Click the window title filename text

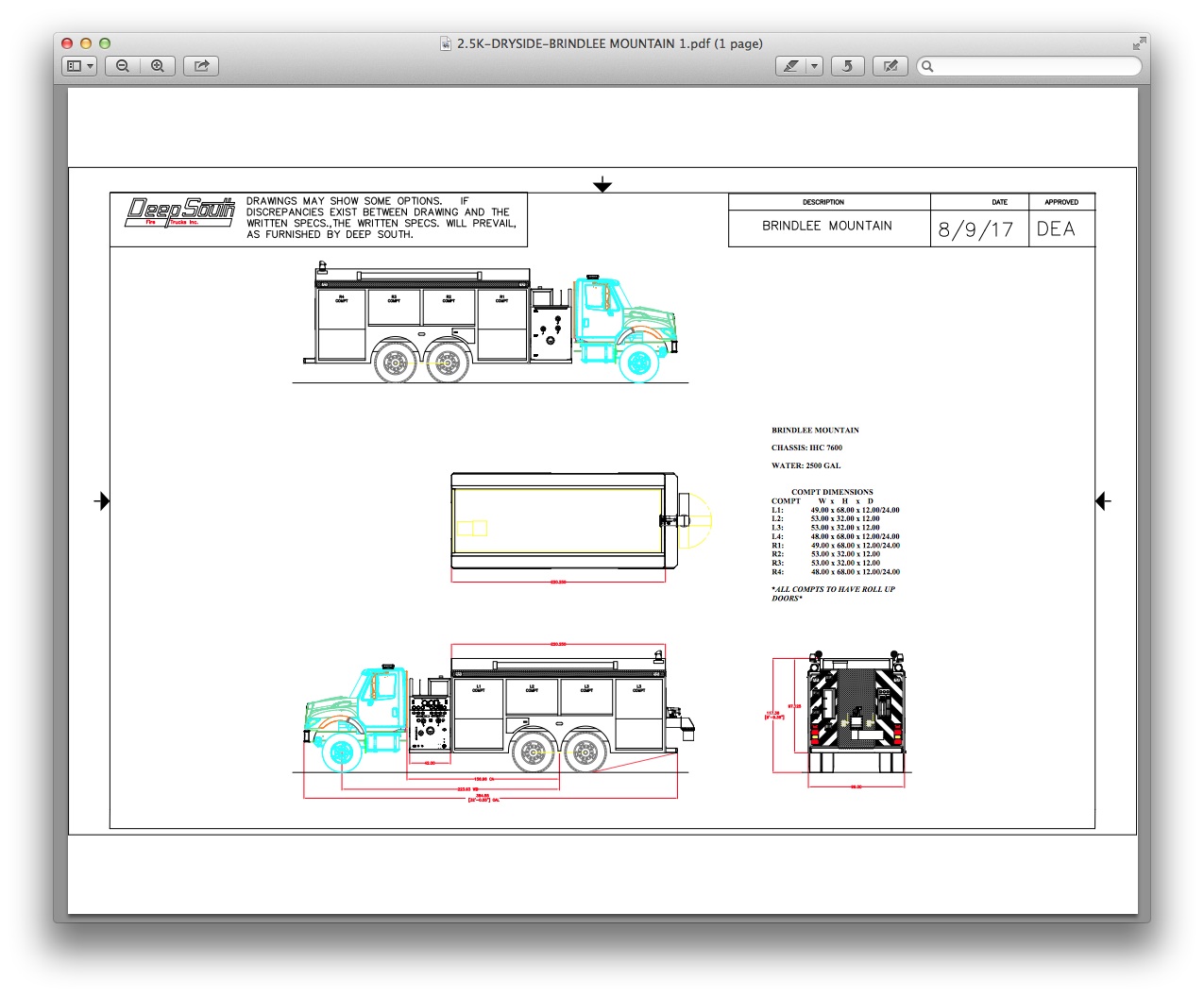610,43
